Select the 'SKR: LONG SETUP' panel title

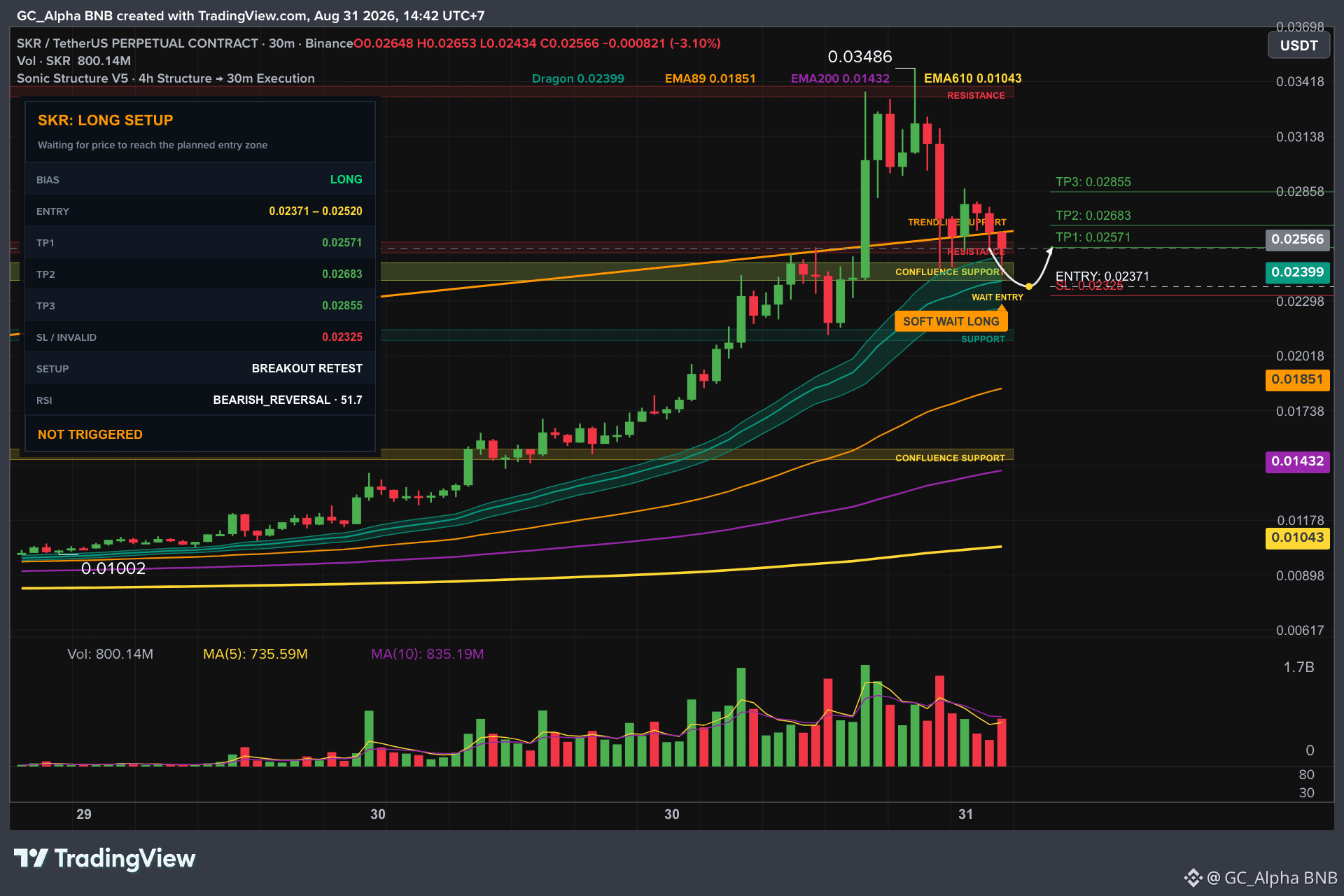point(105,120)
